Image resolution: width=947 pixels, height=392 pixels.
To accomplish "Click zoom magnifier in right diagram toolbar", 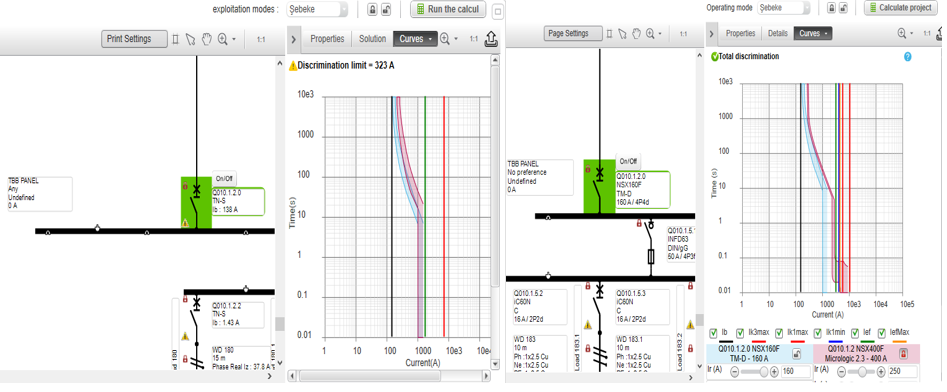I will tap(651, 34).
